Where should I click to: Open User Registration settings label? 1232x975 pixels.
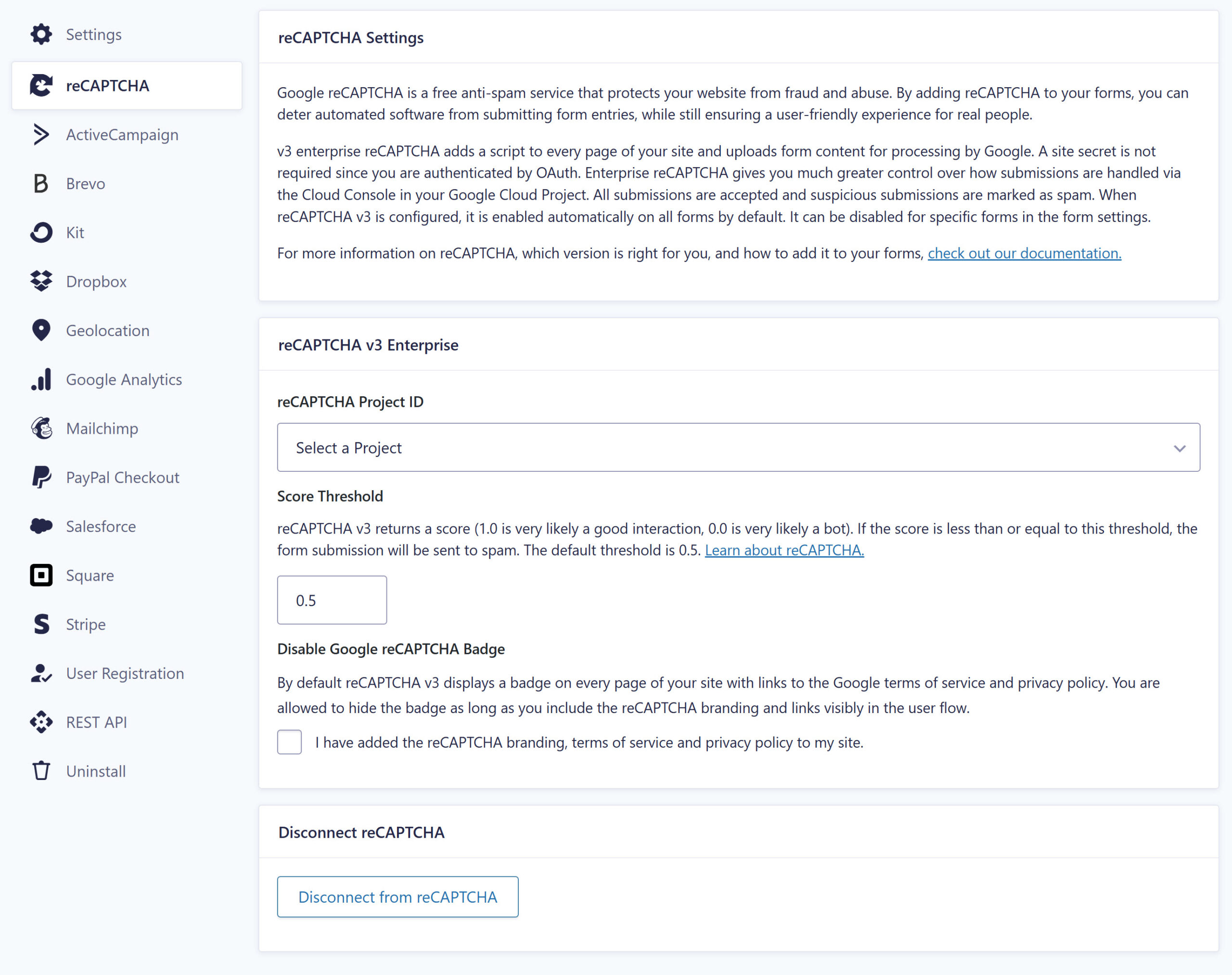tap(125, 674)
